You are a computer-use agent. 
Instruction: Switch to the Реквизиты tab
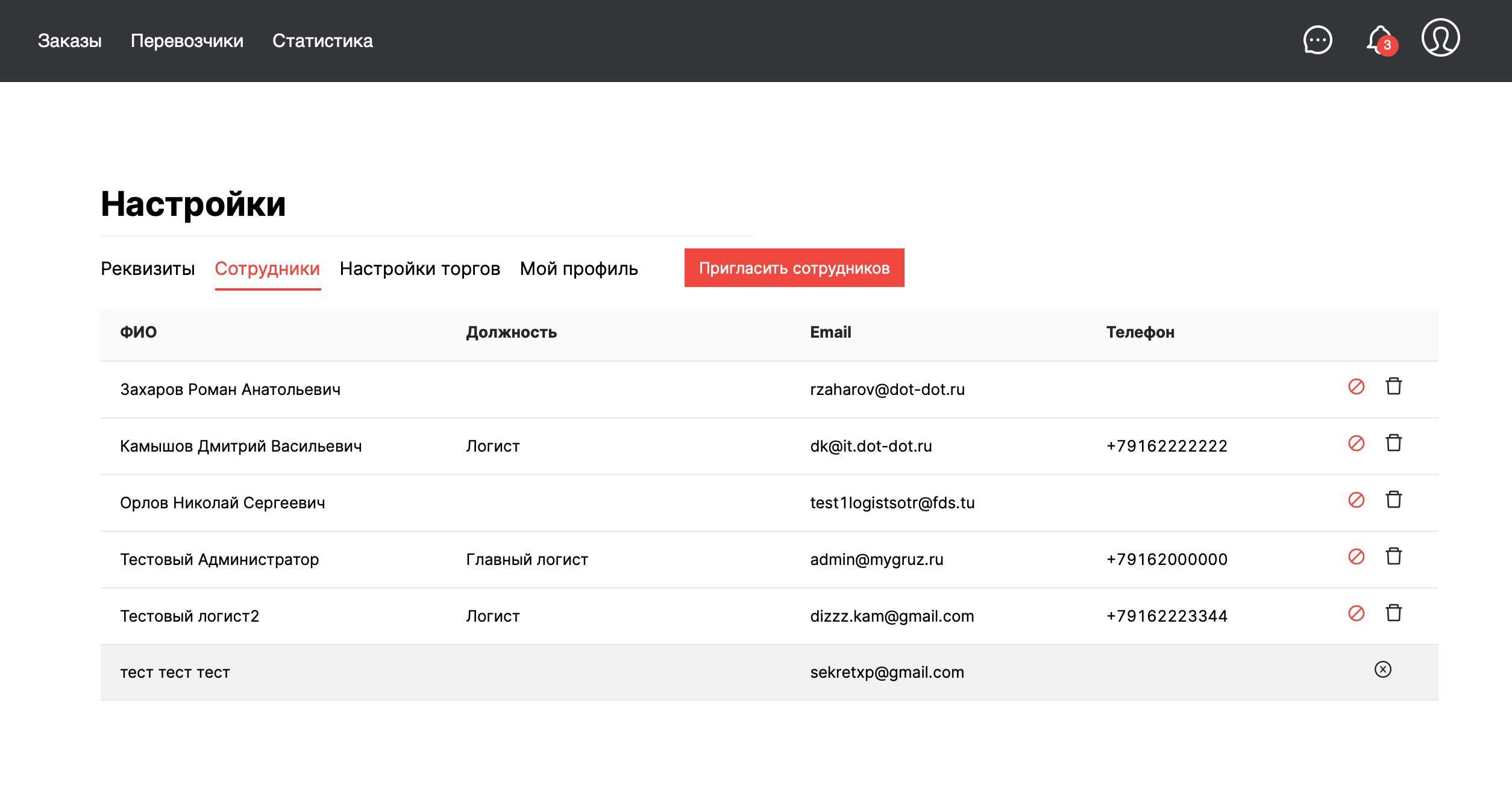[x=148, y=268]
